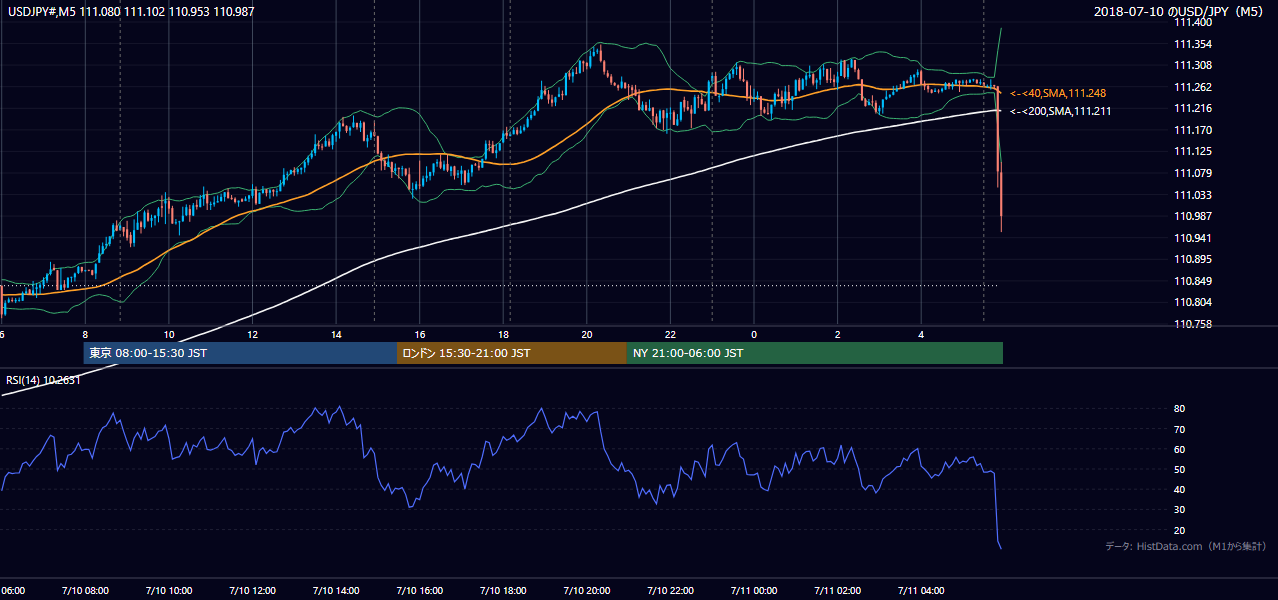Click hour label 14 under price chart

(336, 335)
